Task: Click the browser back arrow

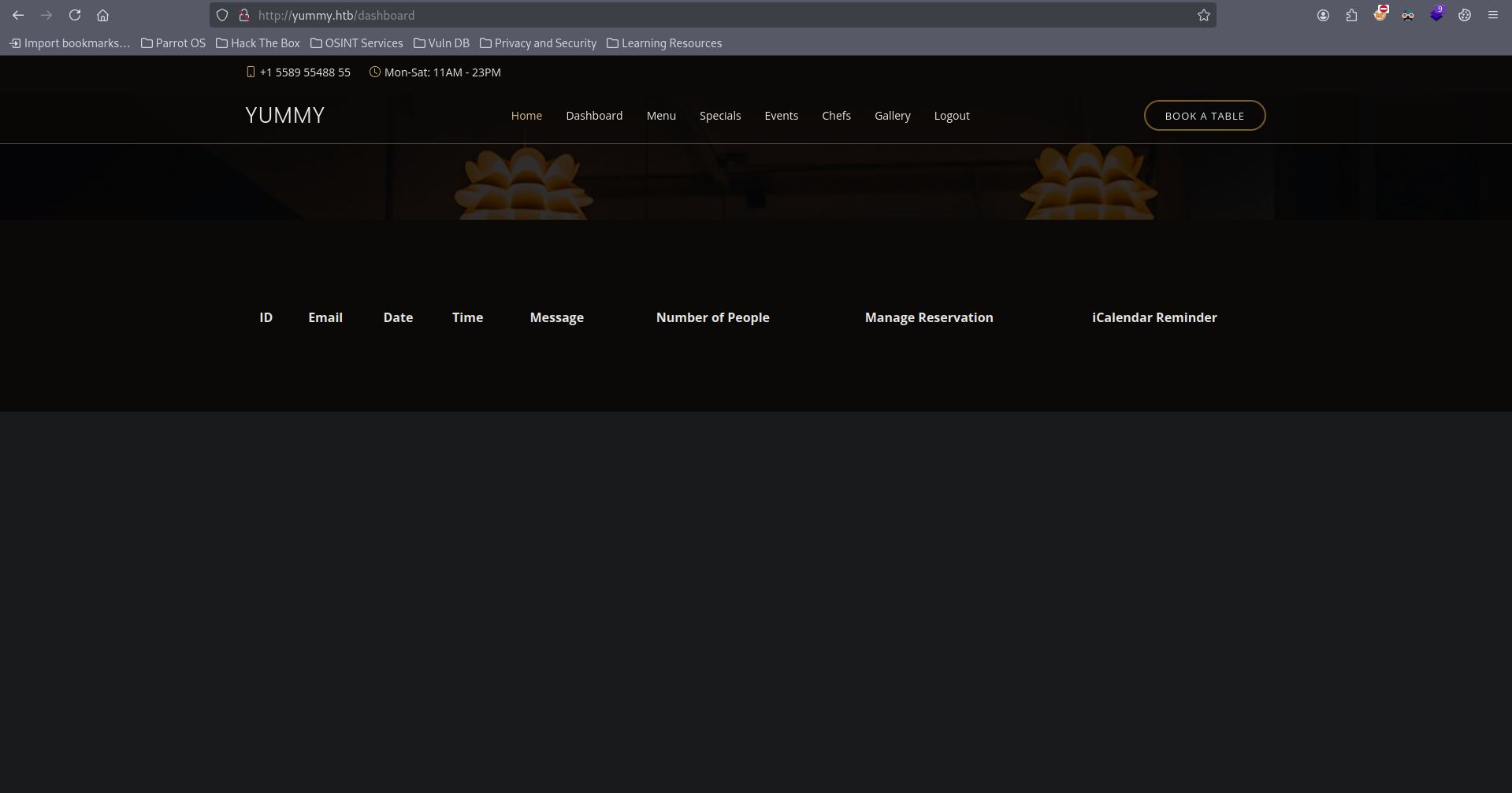Action: point(18,15)
